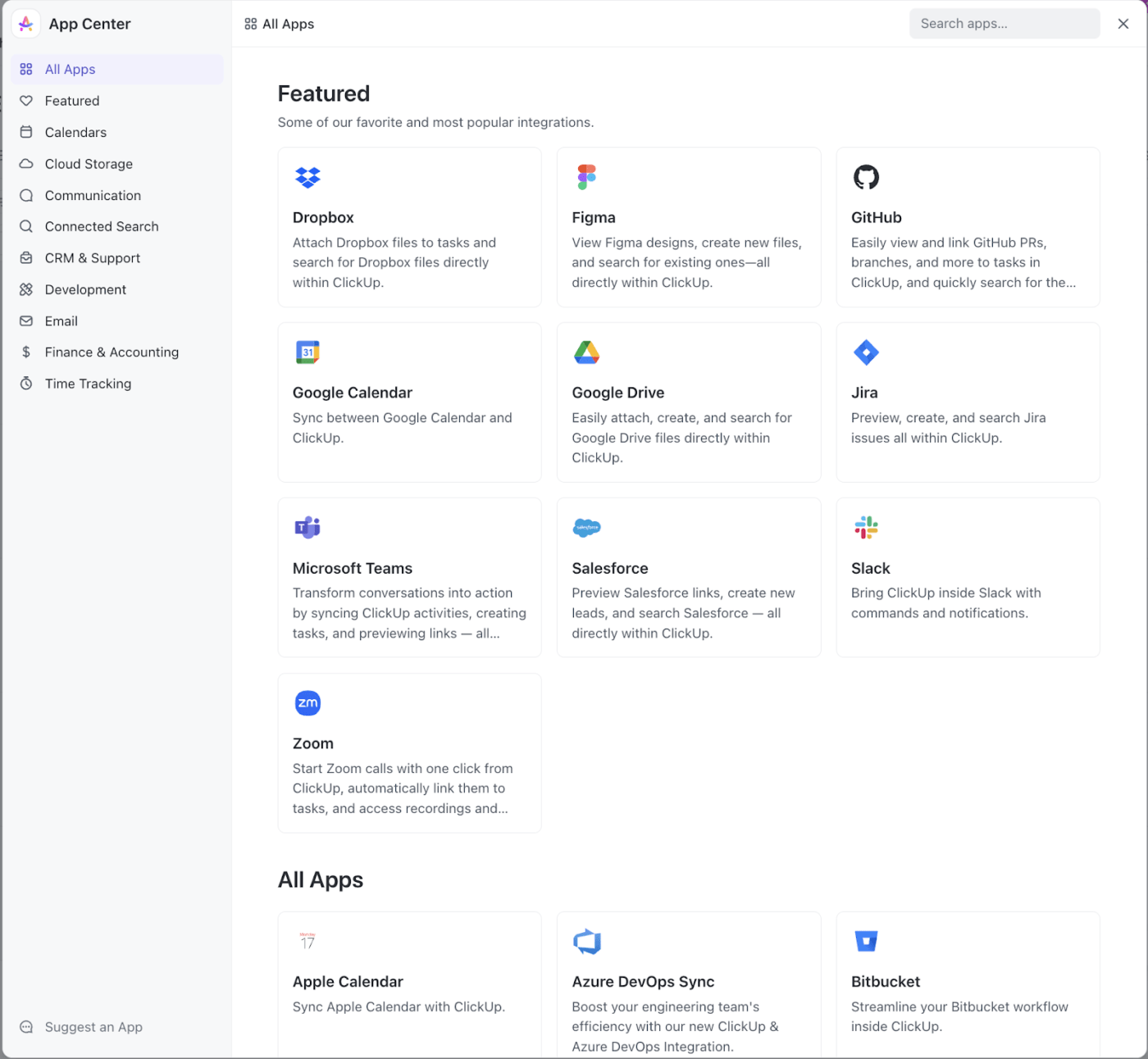Select the Bitbucket bucket icon
1148x1059 pixels.
866,941
